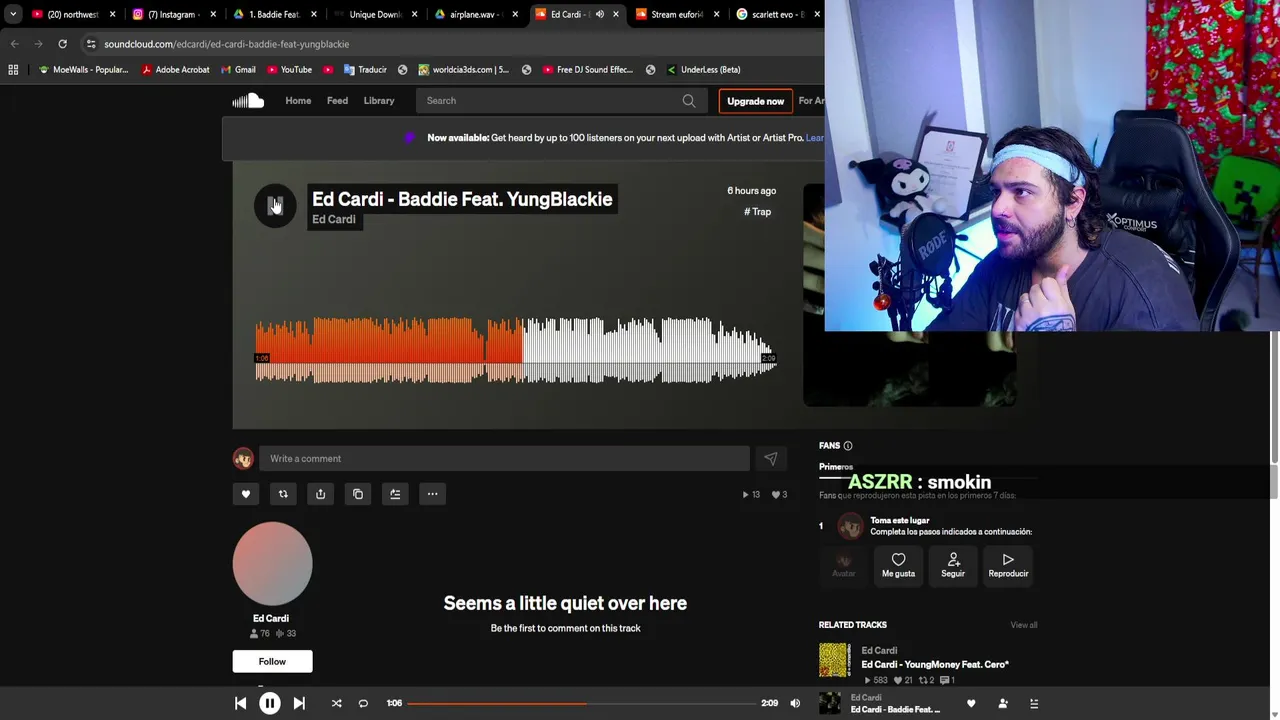The width and height of the screenshot is (1280, 720).
Task: Open the UnderLess (Beta) bookmark
Action: 702,70
